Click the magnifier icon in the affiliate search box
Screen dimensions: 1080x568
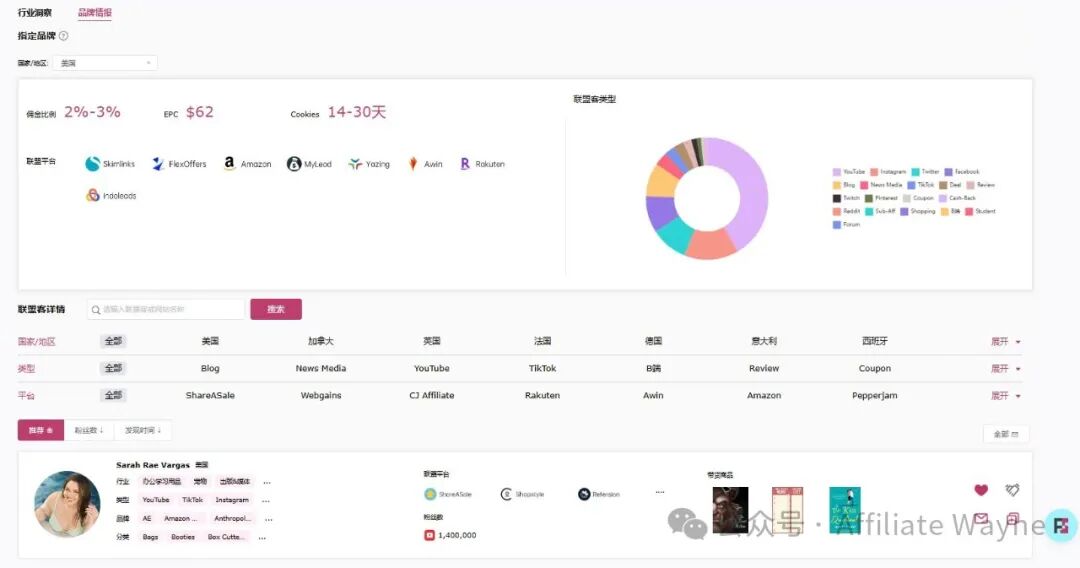tap(96, 310)
